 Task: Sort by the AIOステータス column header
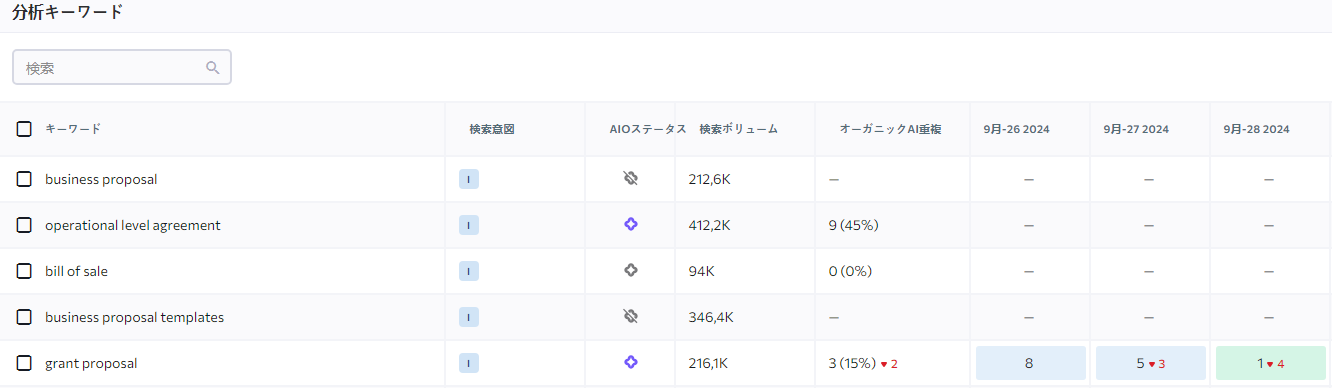point(648,129)
